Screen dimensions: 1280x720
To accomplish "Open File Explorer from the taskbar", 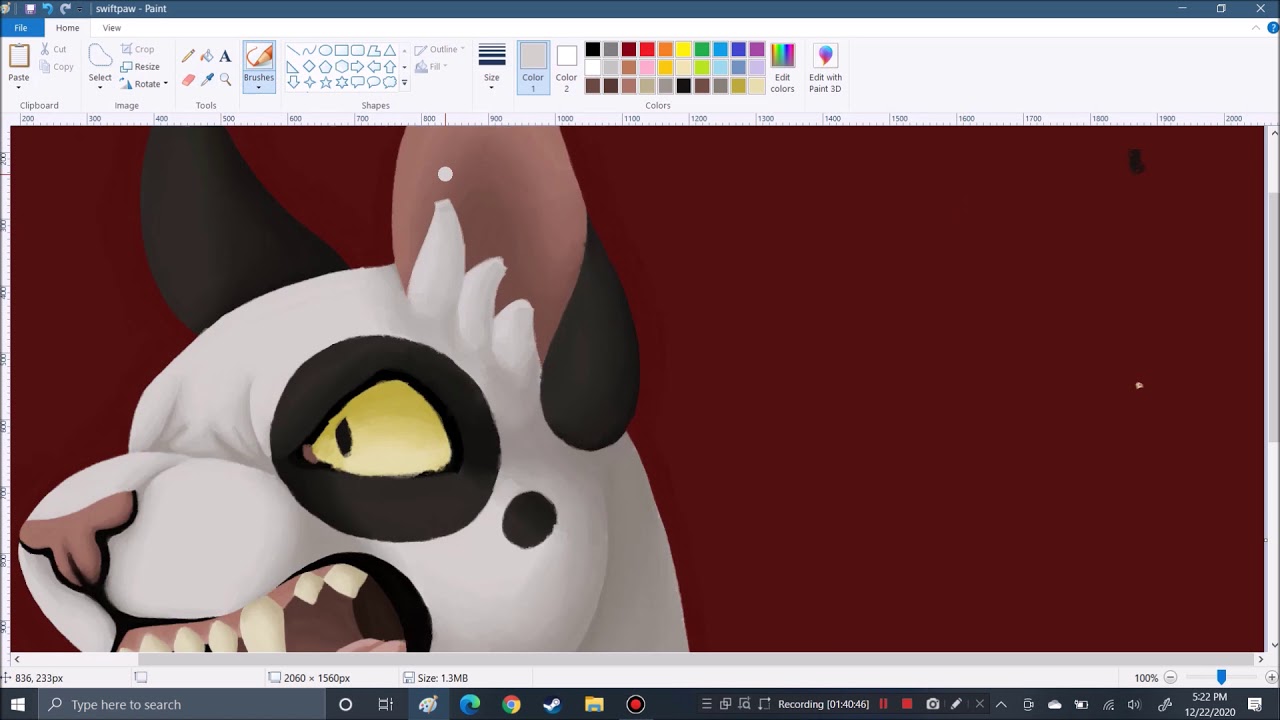I will pos(594,704).
